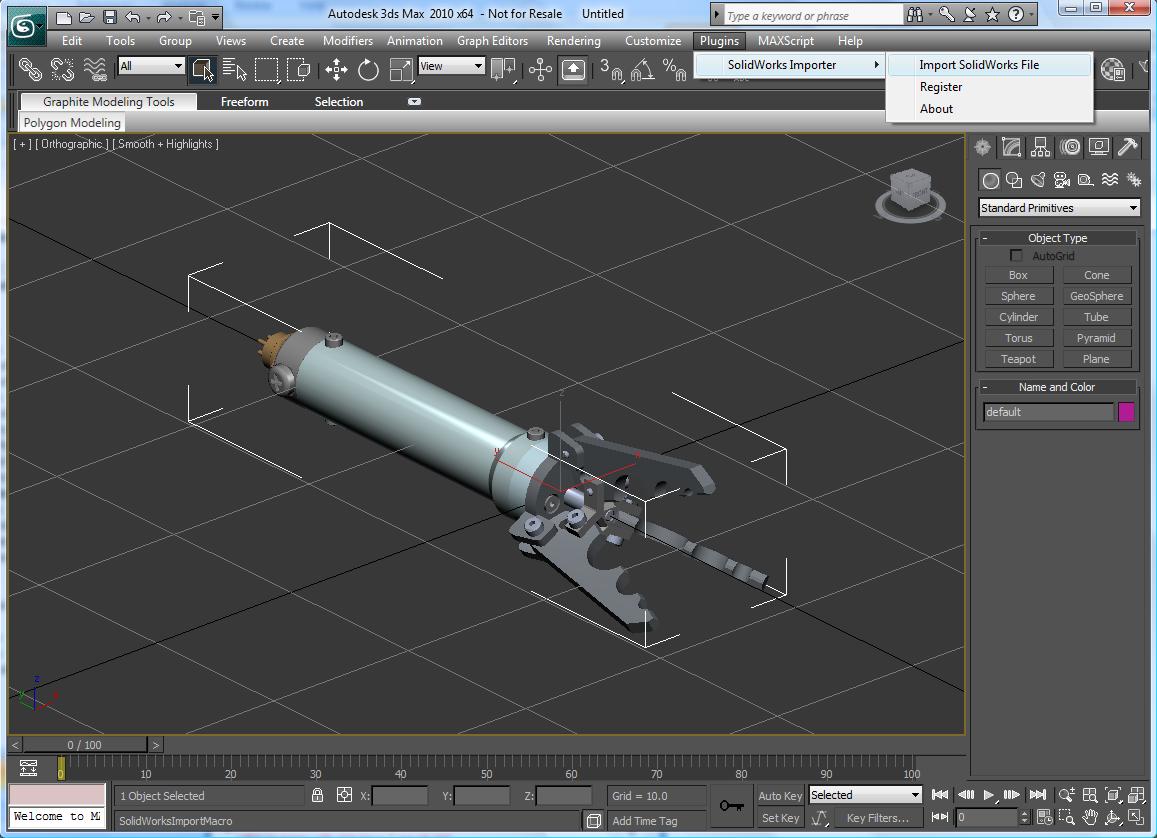This screenshot has height=838, width=1157.
Task: Play the animation
Action: pos(989,795)
